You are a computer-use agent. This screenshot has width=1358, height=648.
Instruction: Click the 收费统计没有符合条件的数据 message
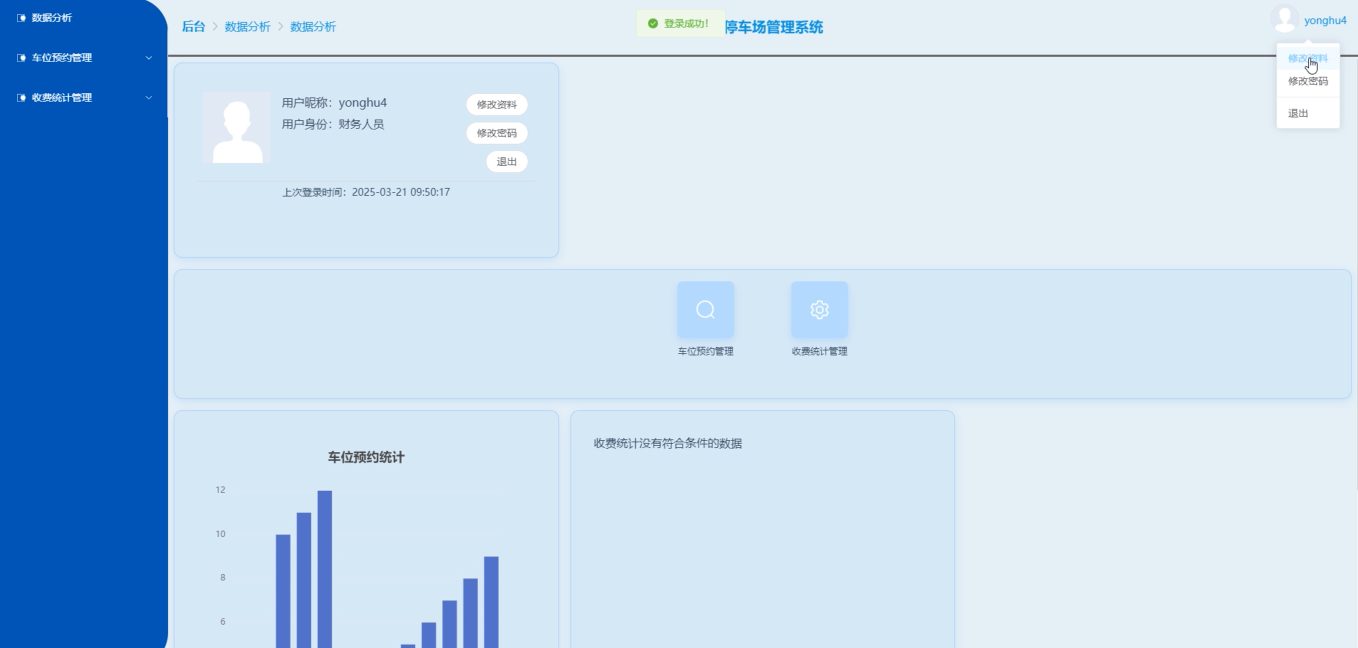coord(668,443)
